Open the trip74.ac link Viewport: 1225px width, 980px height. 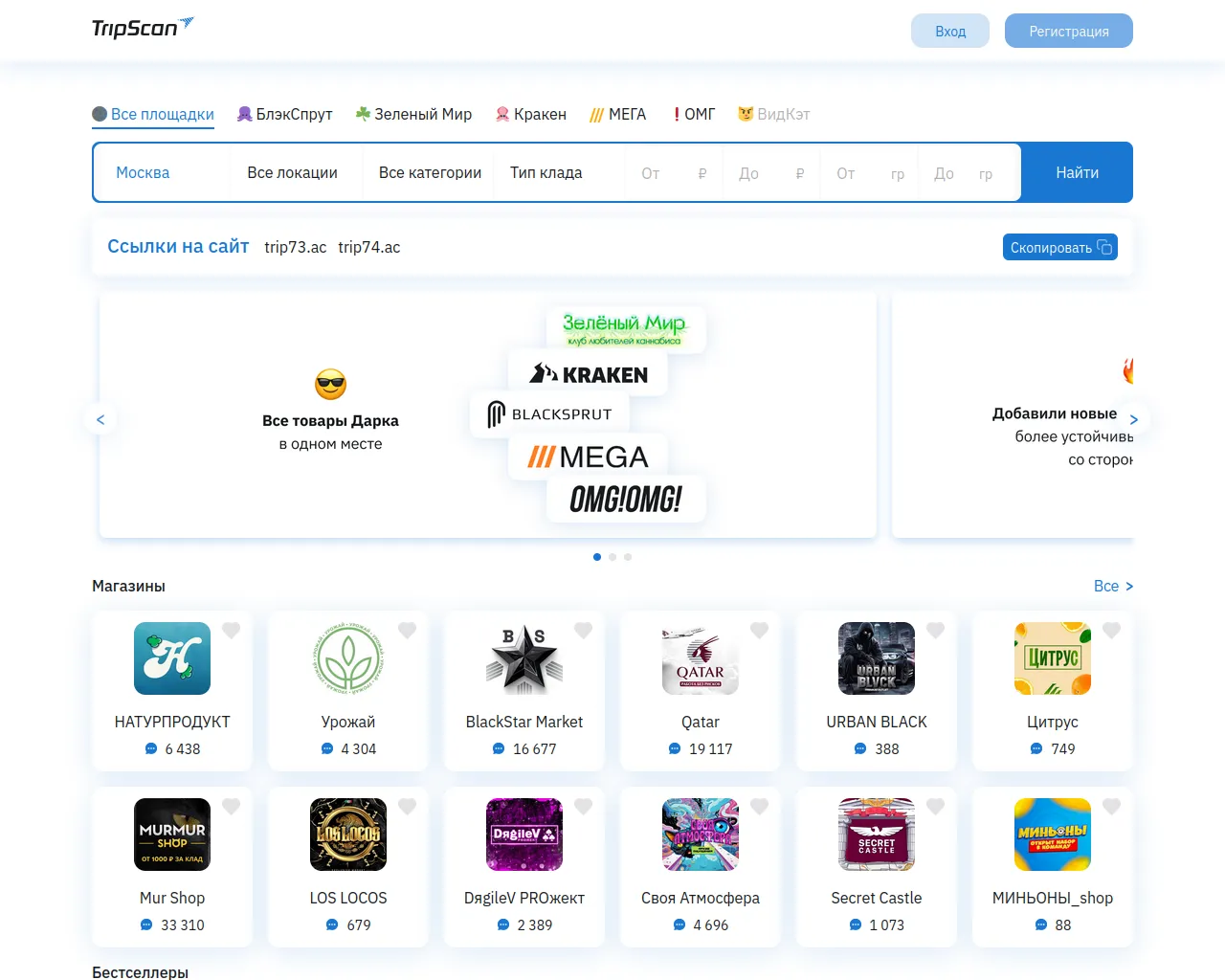(x=369, y=247)
